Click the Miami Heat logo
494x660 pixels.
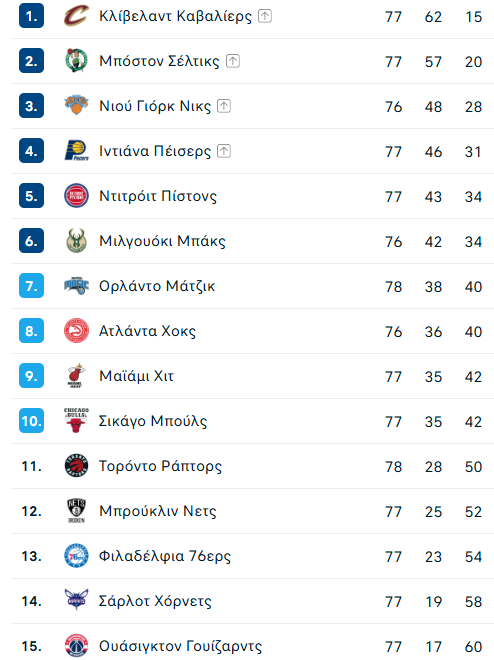76,376
